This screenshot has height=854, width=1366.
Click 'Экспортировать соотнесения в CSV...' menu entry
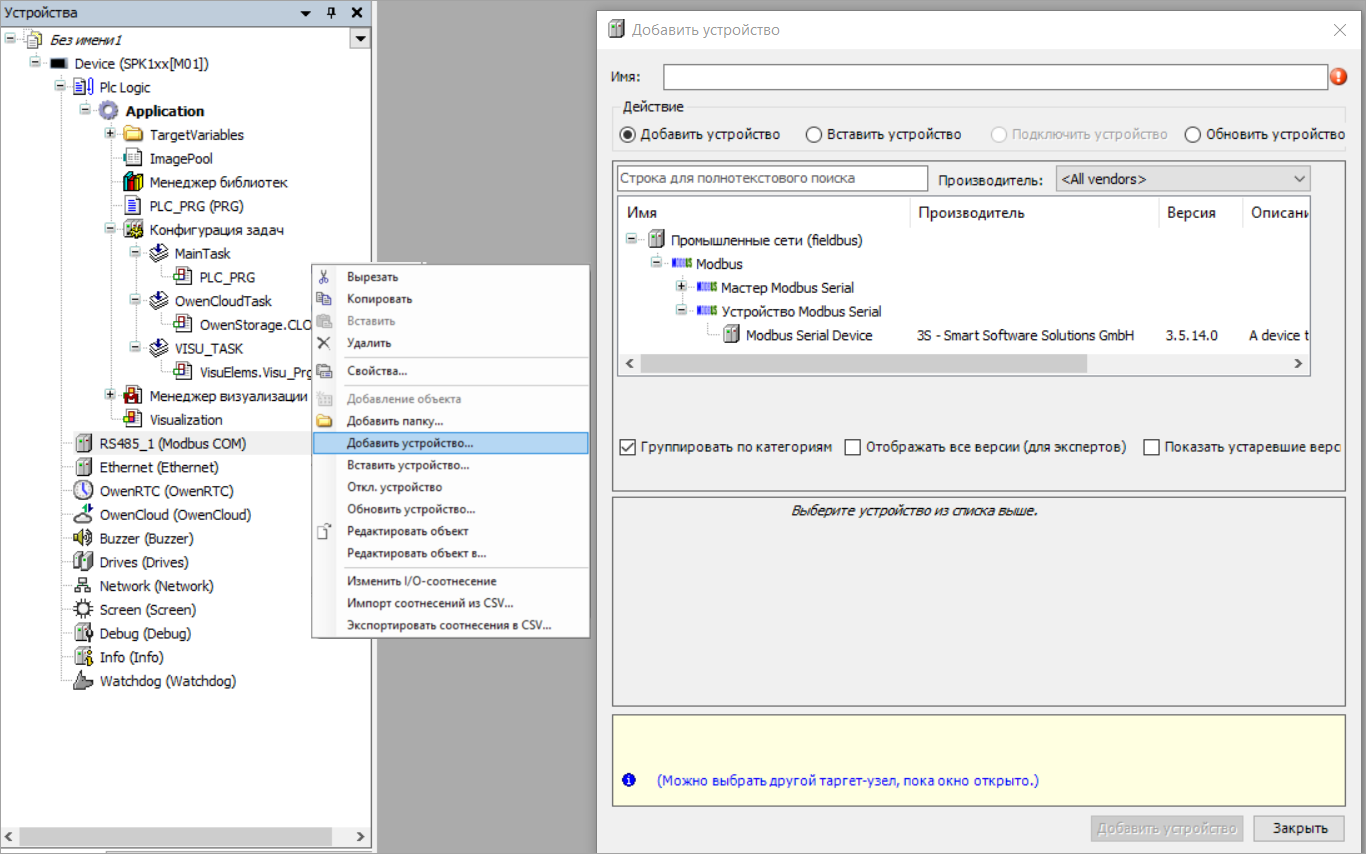pos(449,626)
